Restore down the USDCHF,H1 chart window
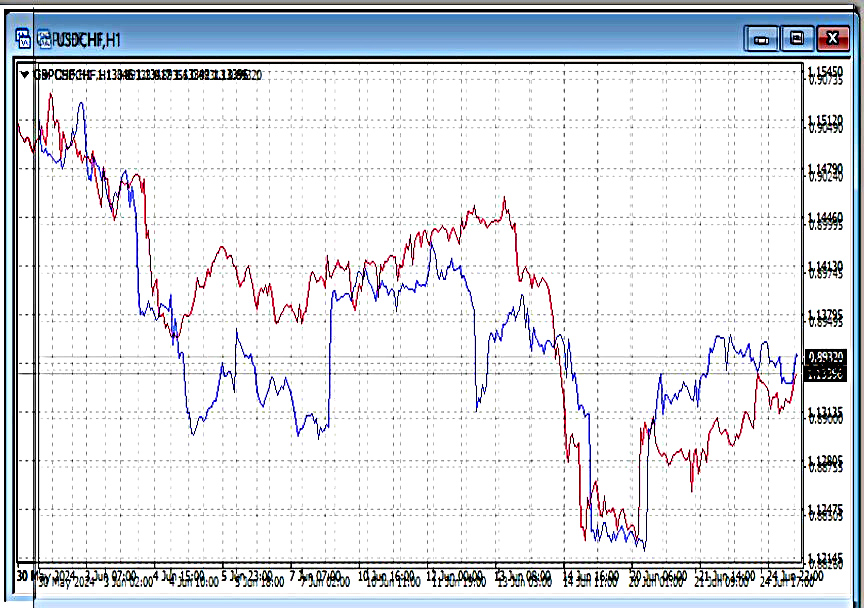864x608 pixels. (797, 39)
